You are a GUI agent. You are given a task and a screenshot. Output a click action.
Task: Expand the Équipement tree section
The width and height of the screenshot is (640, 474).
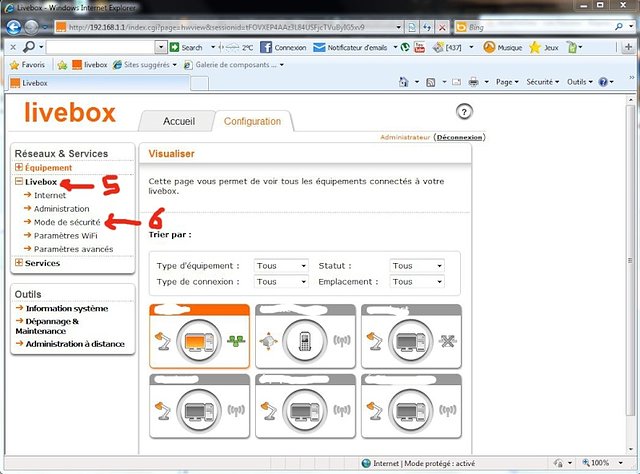click(19, 168)
